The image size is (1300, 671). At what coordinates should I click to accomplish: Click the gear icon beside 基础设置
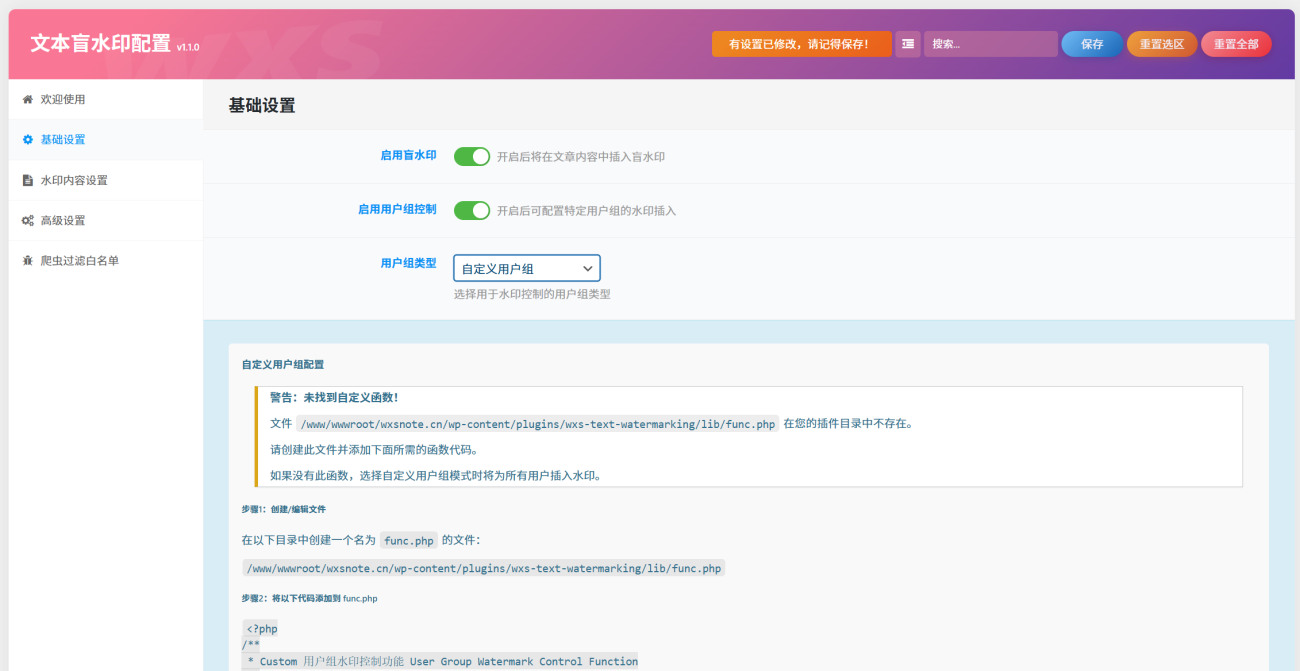[x=28, y=140]
